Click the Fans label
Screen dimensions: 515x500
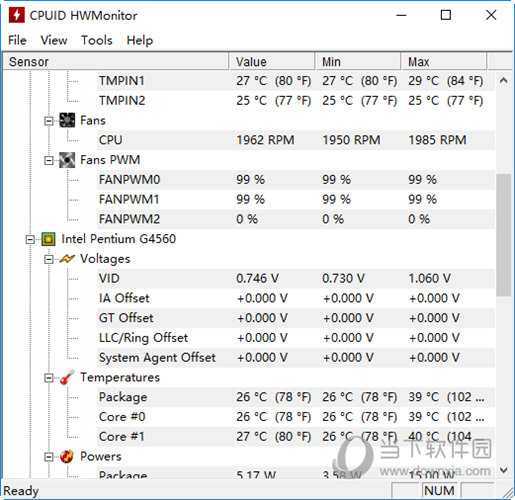93,120
